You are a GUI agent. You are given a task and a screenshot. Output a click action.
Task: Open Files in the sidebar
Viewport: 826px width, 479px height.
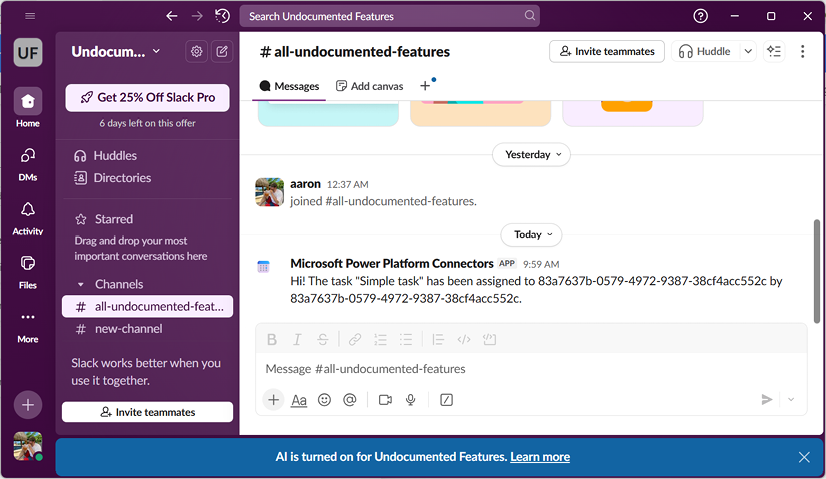click(x=28, y=272)
